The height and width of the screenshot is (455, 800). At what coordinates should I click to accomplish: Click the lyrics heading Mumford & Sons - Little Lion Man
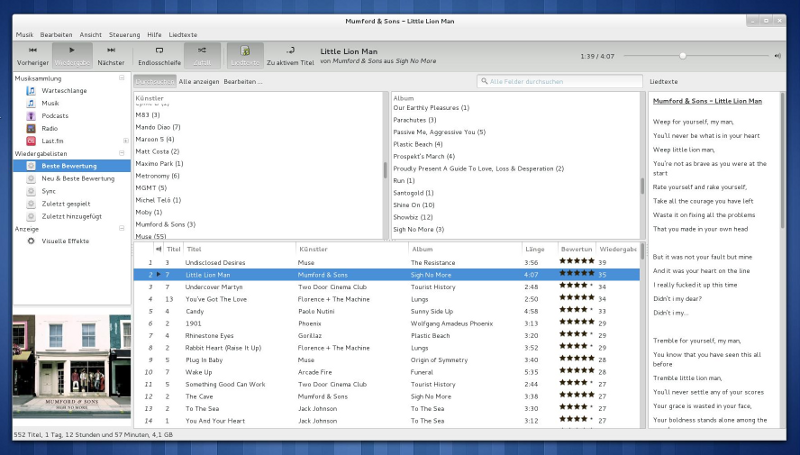pos(707,101)
